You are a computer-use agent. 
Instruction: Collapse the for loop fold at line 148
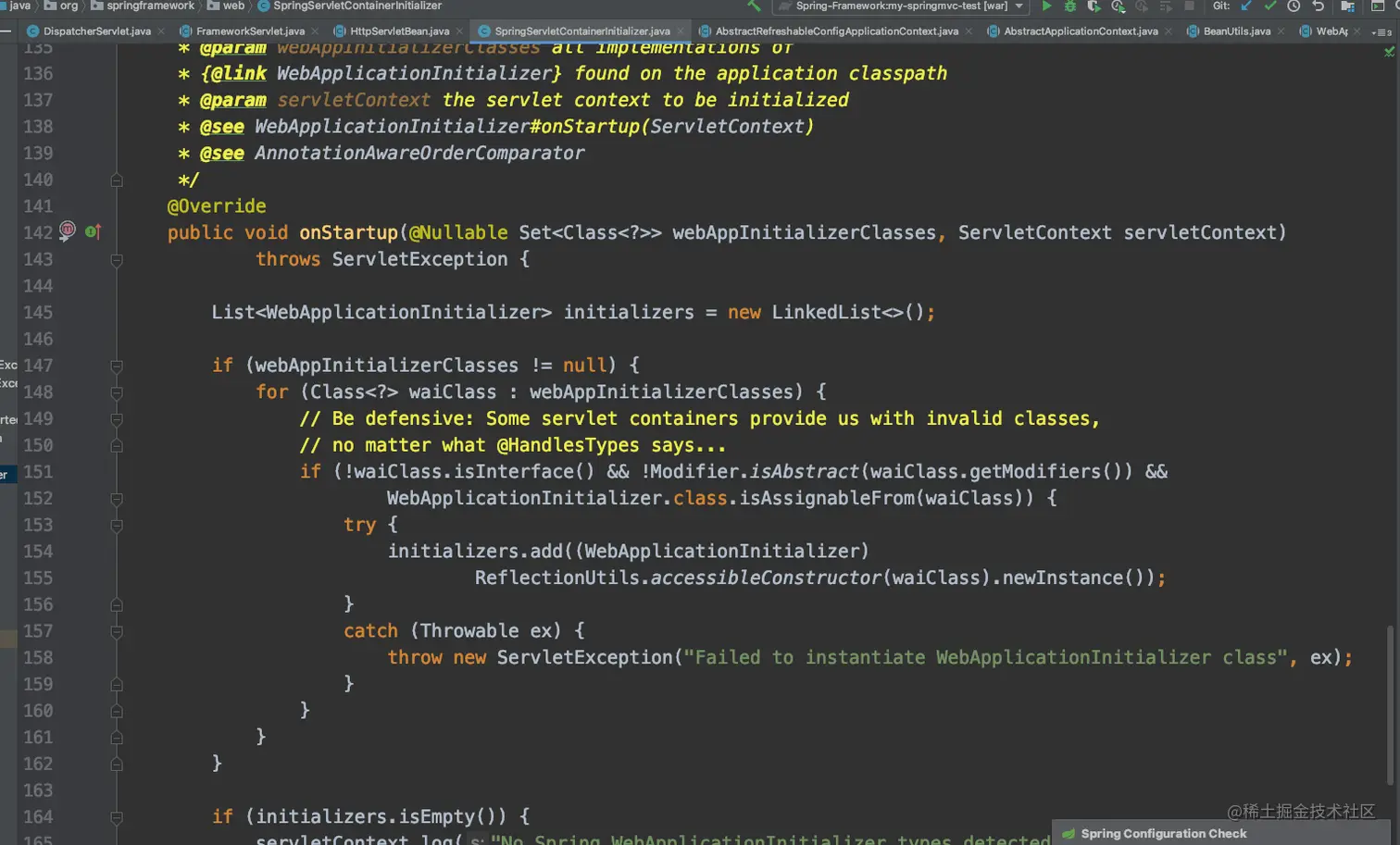pos(117,393)
